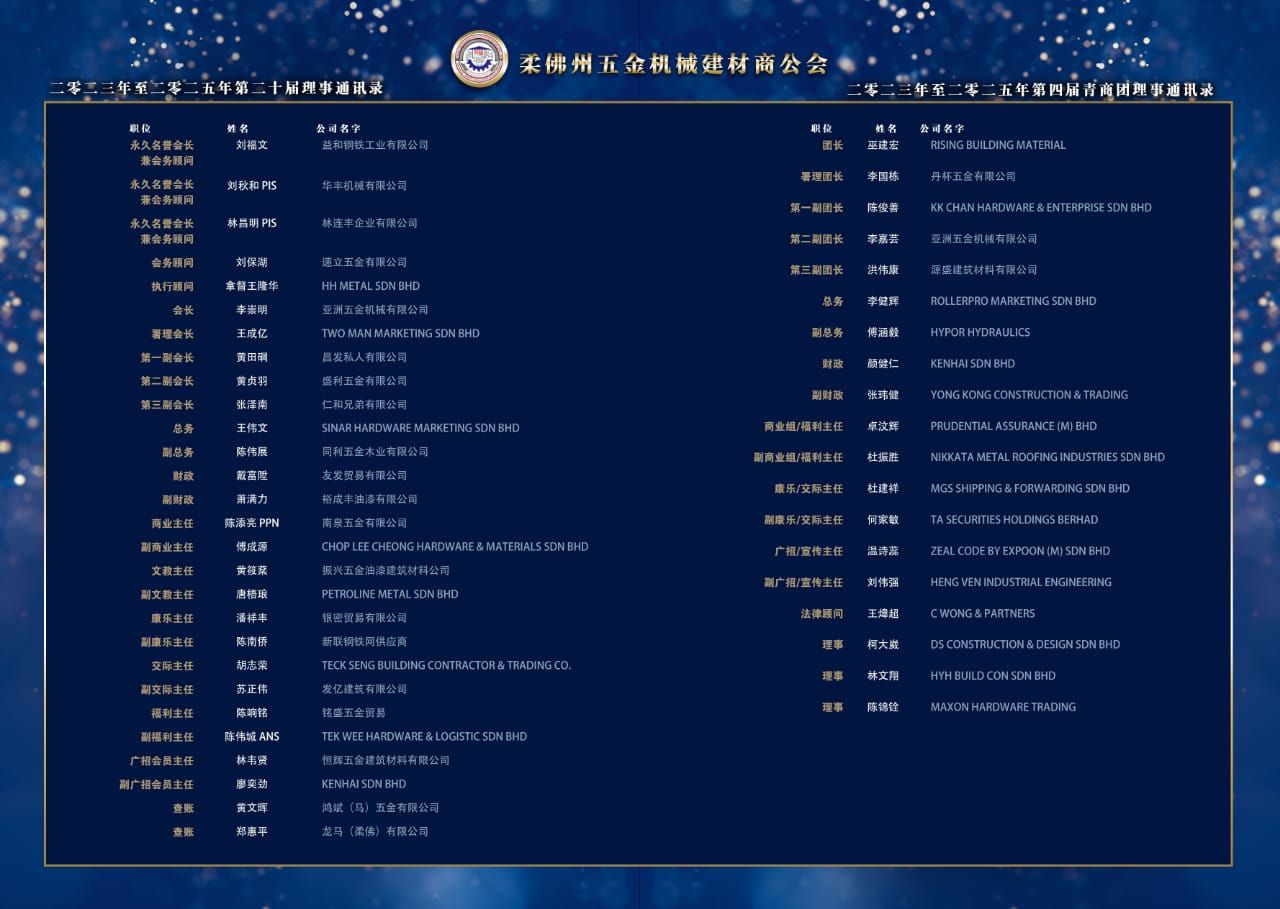
Task: Click MAXON HARDWARE TRADING at list bottom
Action: (x=1003, y=707)
